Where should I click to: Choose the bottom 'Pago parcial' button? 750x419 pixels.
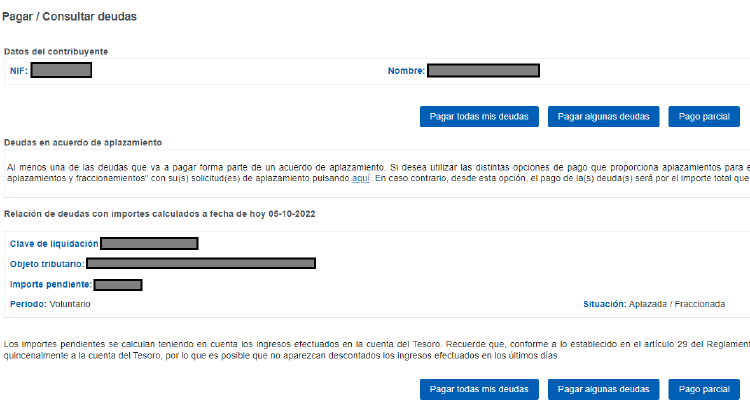[x=703, y=389]
